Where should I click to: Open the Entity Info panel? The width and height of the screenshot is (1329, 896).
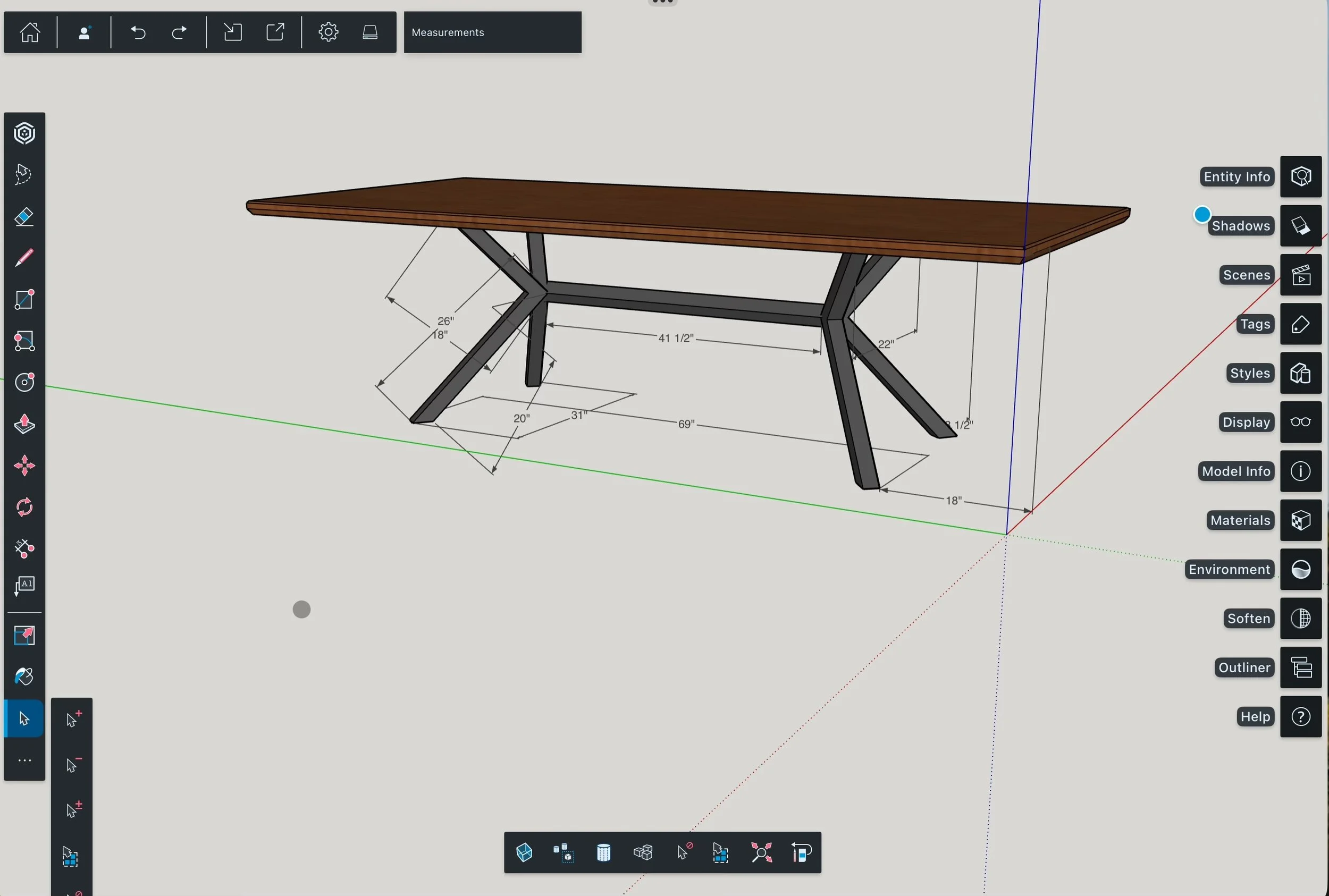[1300, 176]
